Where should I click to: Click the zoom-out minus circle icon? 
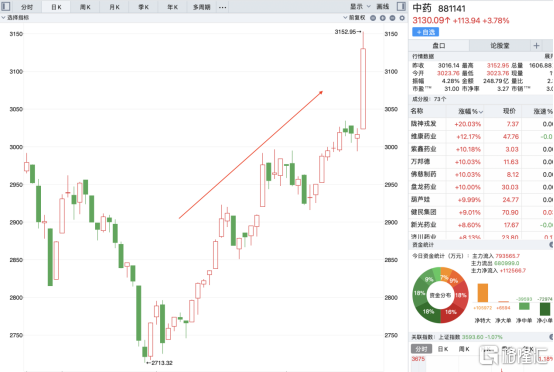point(373,18)
